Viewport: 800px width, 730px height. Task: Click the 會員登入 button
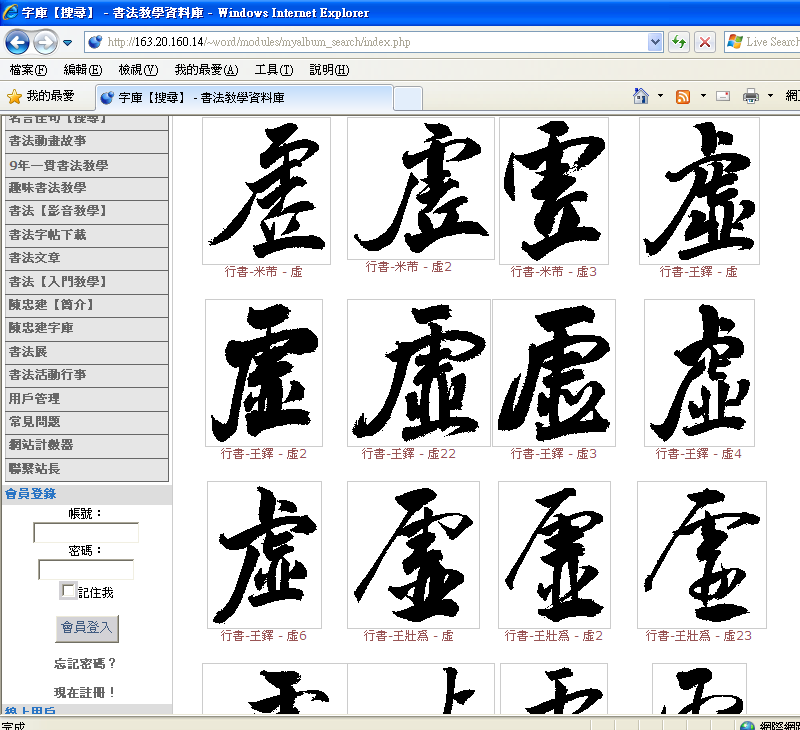point(87,628)
